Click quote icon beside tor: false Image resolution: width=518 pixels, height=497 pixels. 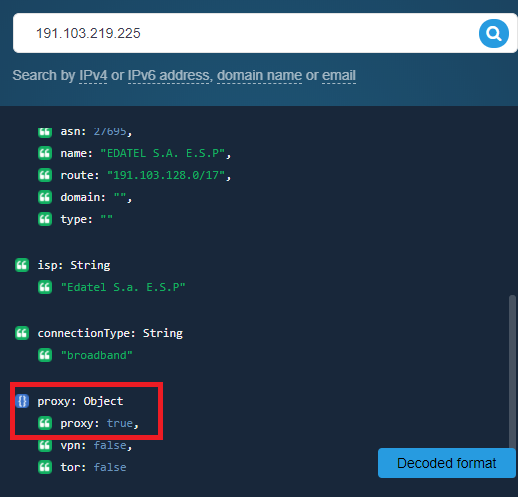pyautogui.click(x=45, y=467)
